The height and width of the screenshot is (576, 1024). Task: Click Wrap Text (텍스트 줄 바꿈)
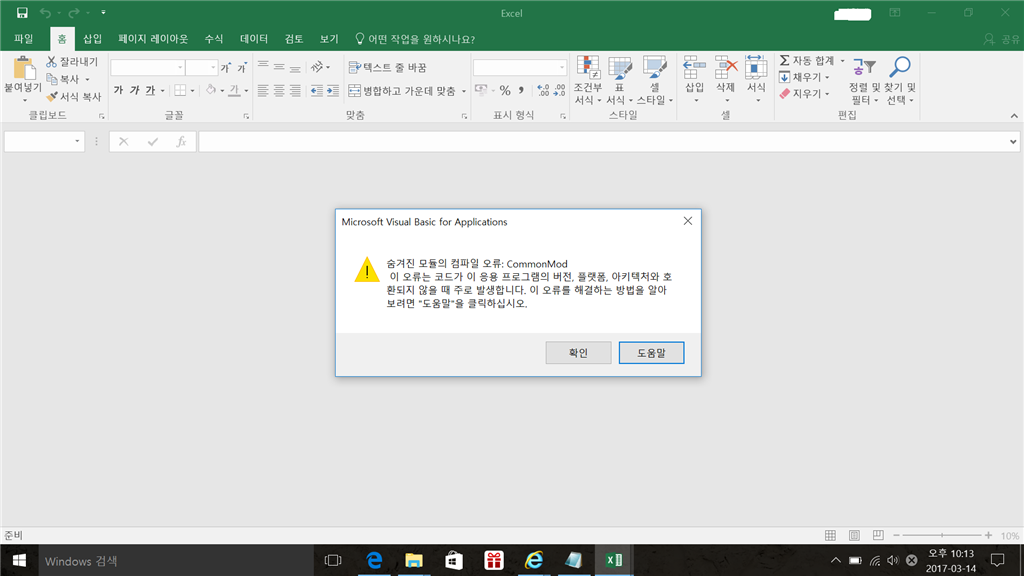(x=387, y=67)
